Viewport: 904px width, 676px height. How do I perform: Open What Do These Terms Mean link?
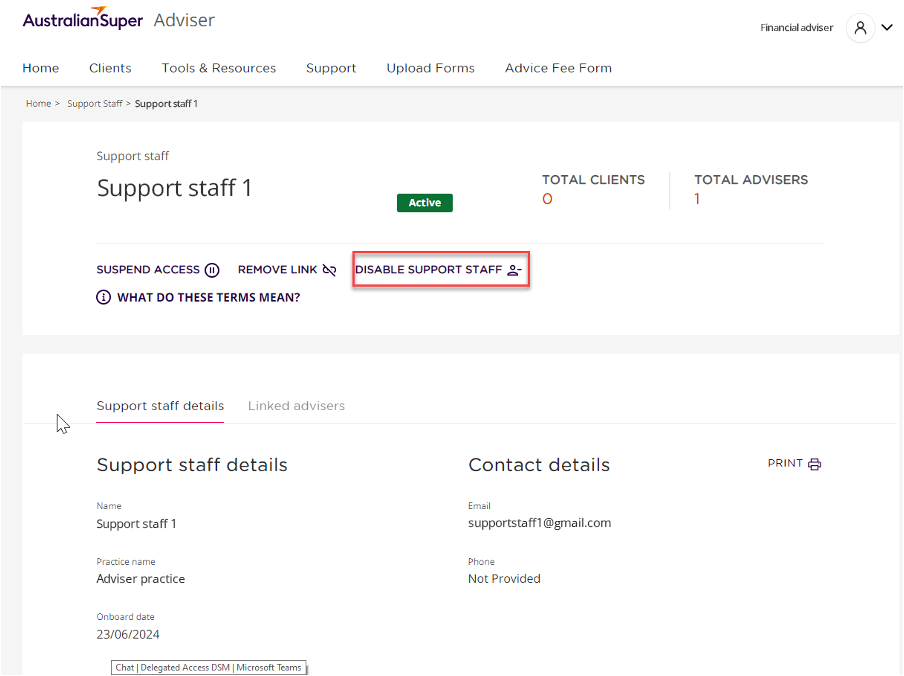point(198,297)
